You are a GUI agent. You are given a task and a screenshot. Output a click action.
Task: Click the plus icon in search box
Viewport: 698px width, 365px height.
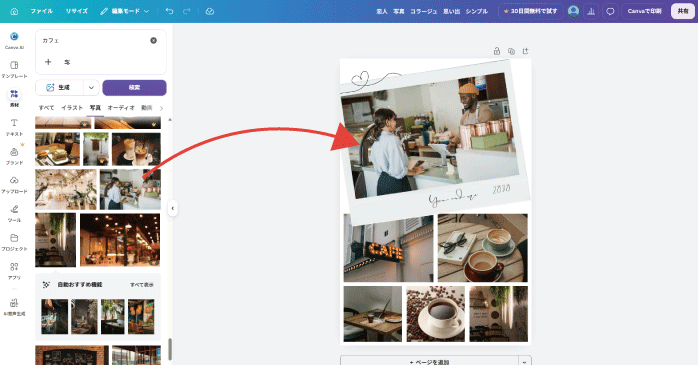pos(48,62)
